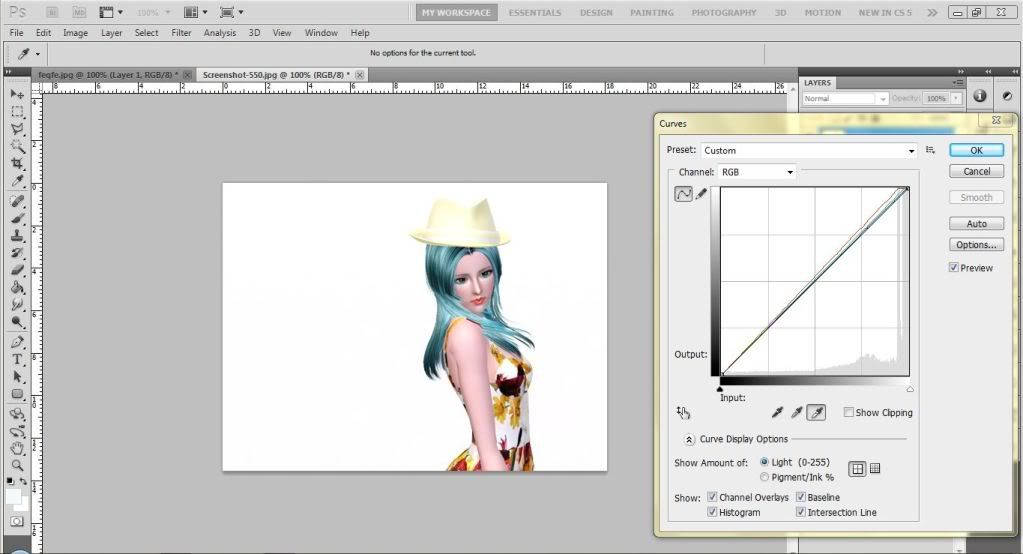Toggle the Histogram checkbox
This screenshot has width=1023, height=554.
tap(712, 512)
